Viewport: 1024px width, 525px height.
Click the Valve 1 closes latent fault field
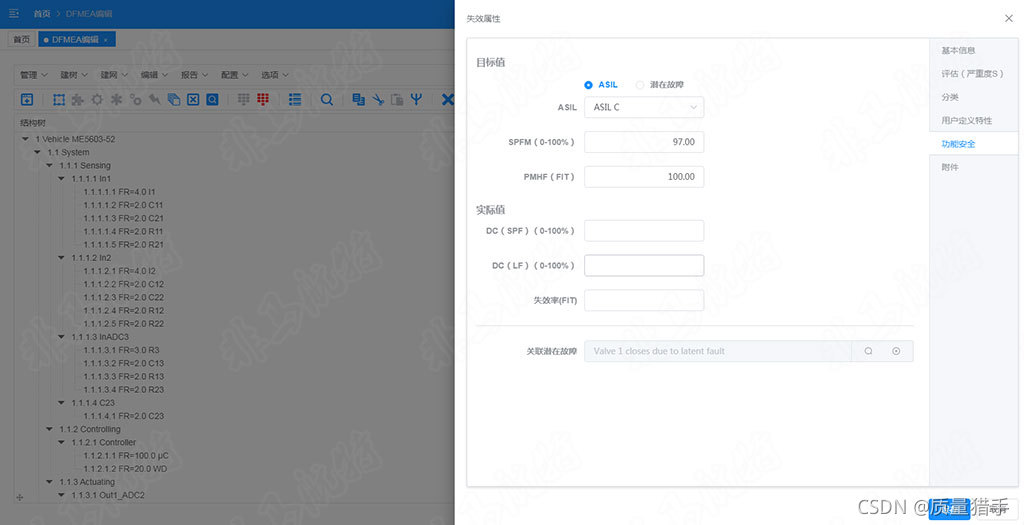pyautogui.click(x=718, y=351)
